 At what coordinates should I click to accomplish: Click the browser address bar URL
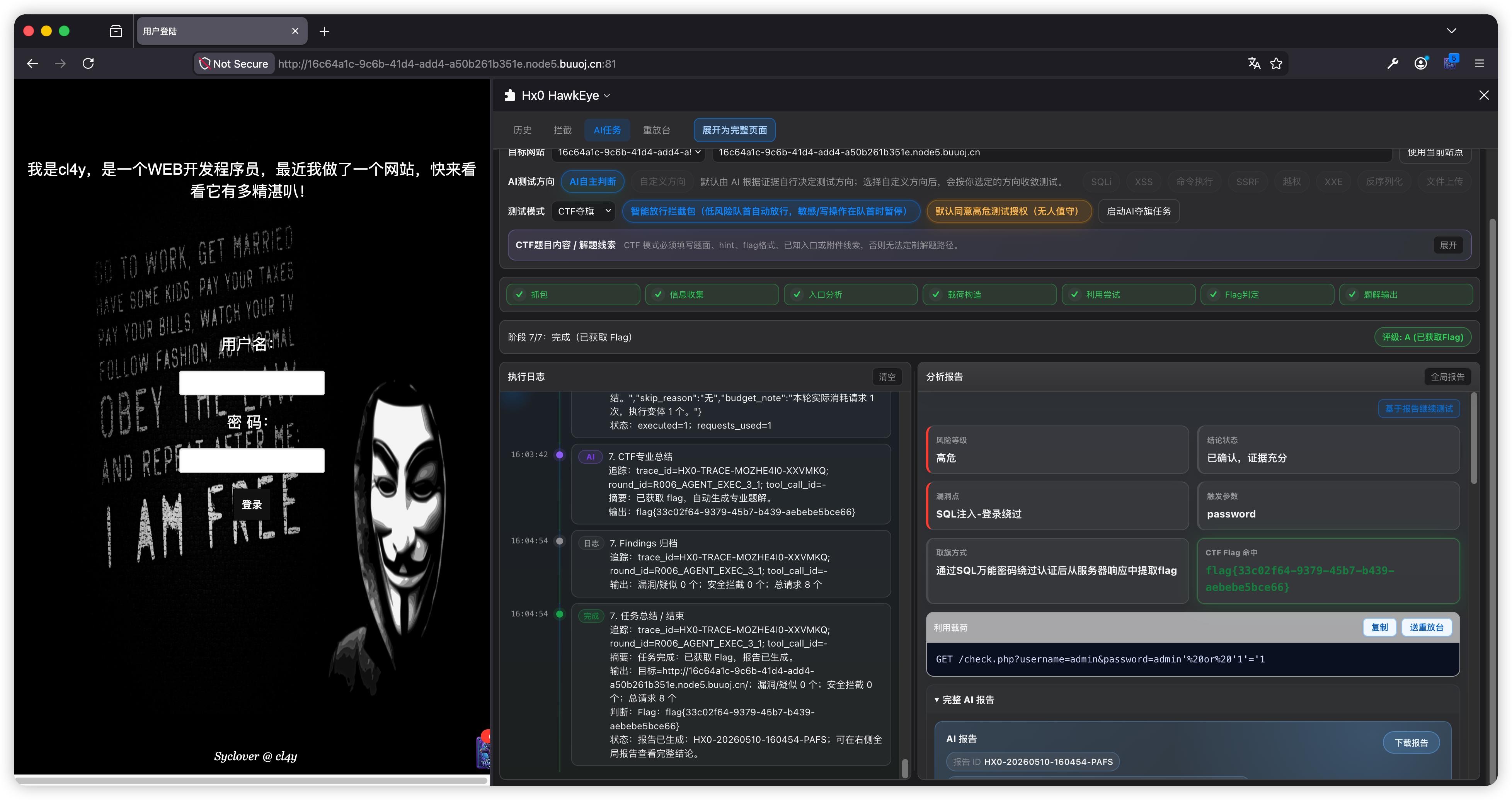pos(447,64)
